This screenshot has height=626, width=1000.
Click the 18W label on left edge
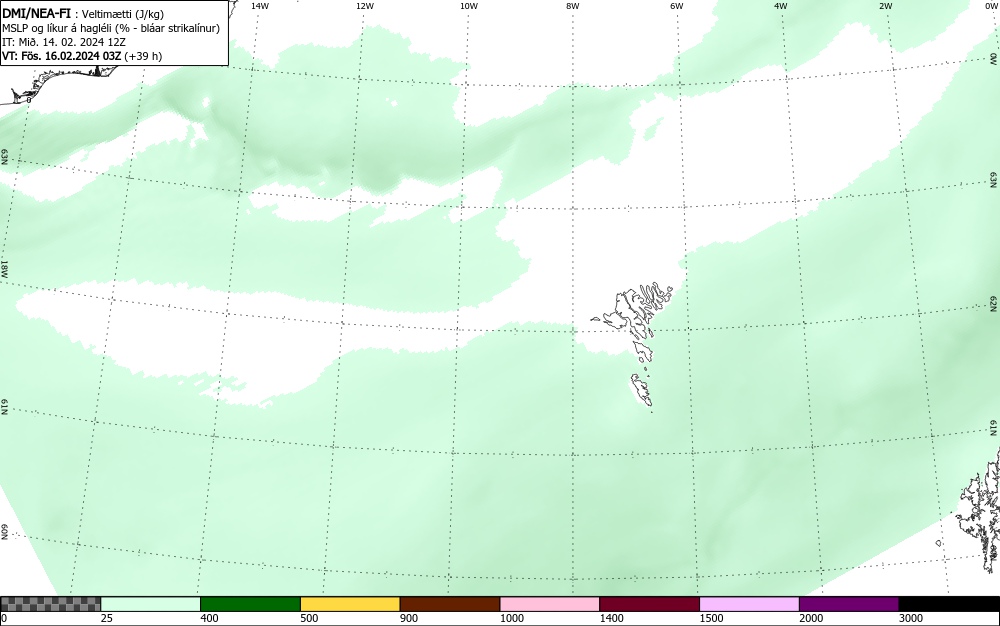pyautogui.click(x=4, y=268)
